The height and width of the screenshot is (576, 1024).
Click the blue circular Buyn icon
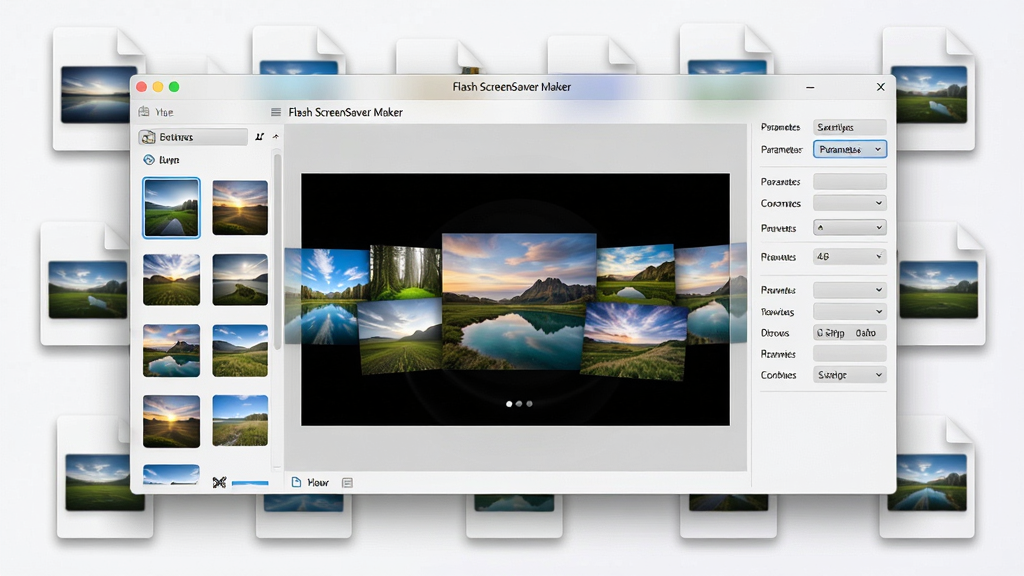tap(149, 159)
